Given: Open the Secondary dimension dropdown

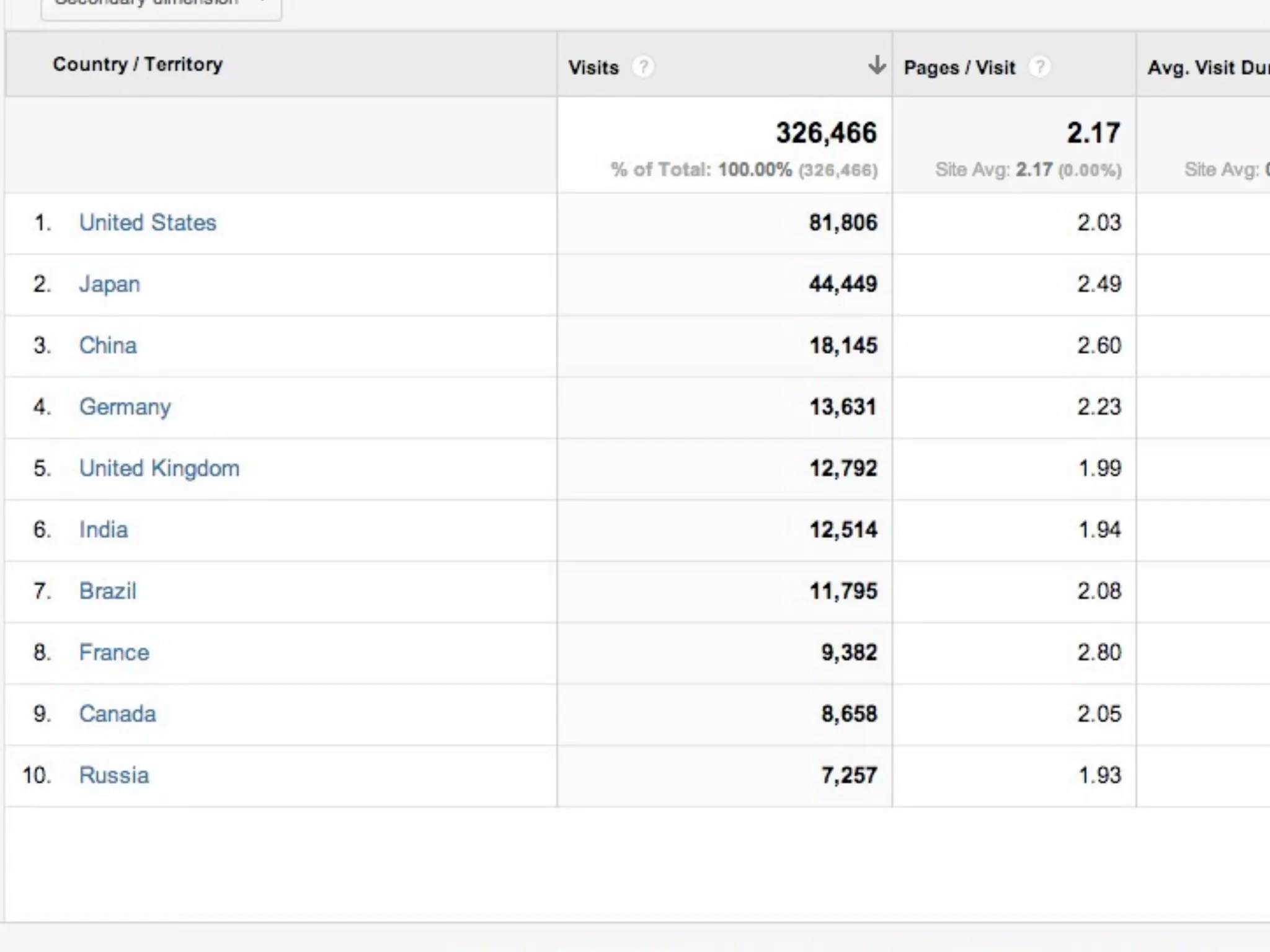Looking at the screenshot, I should [x=161, y=6].
